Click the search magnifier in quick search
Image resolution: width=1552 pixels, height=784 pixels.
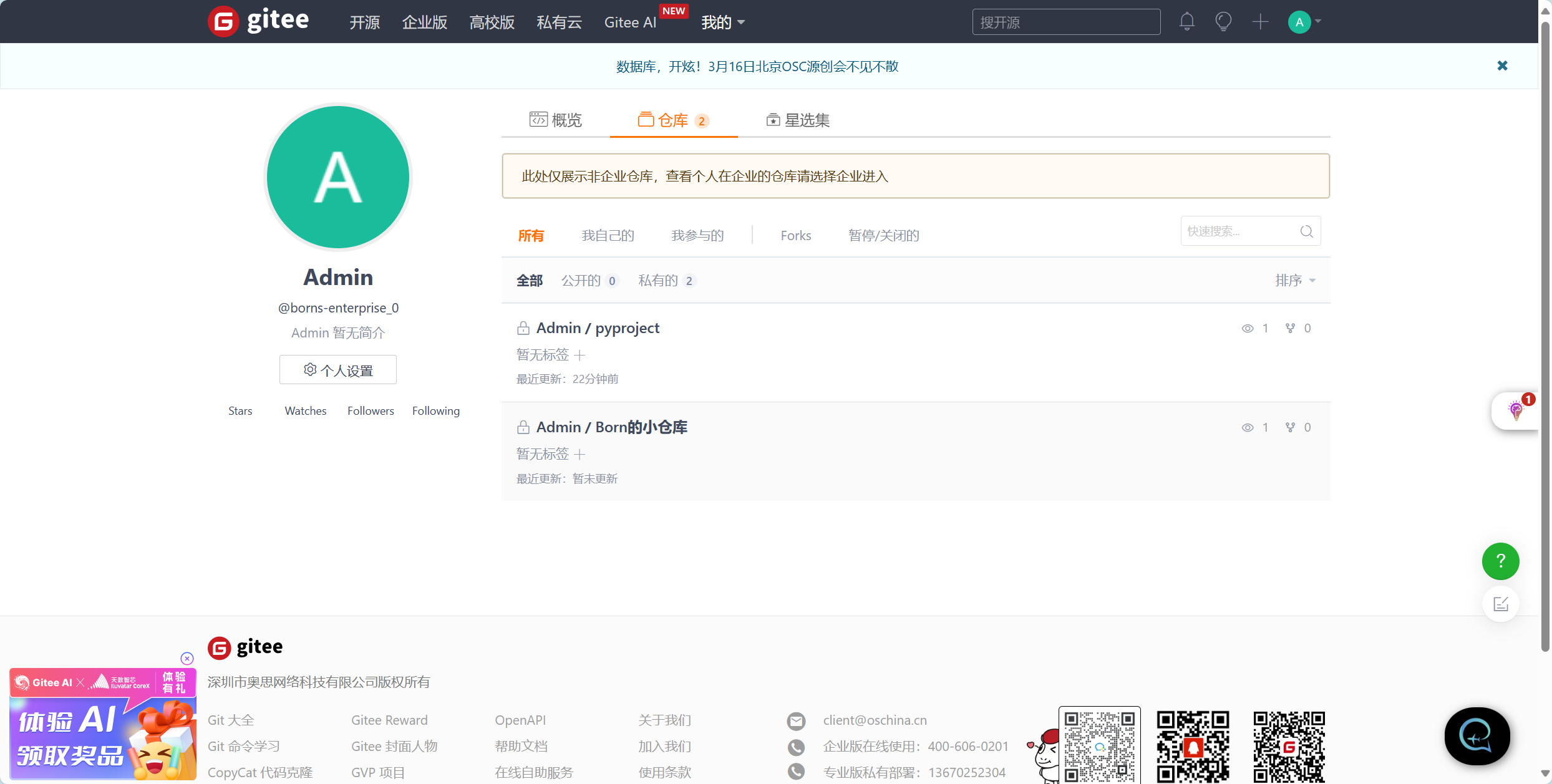click(x=1306, y=231)
